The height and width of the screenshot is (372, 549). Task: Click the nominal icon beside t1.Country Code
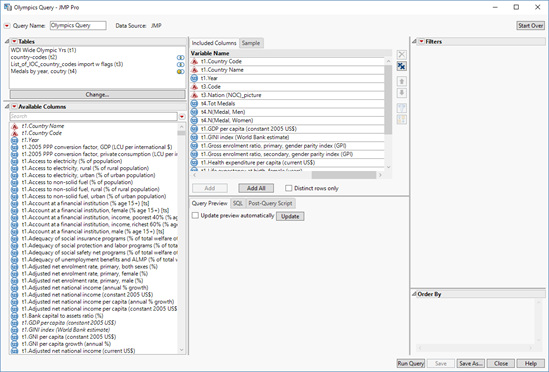194,62
